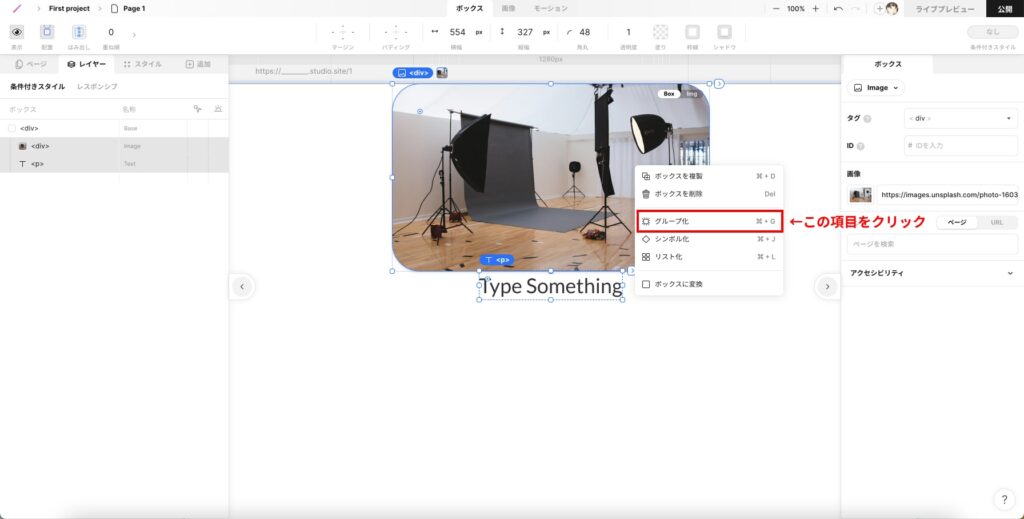Zoom out with the minus icon

click(x=776, y=8)
